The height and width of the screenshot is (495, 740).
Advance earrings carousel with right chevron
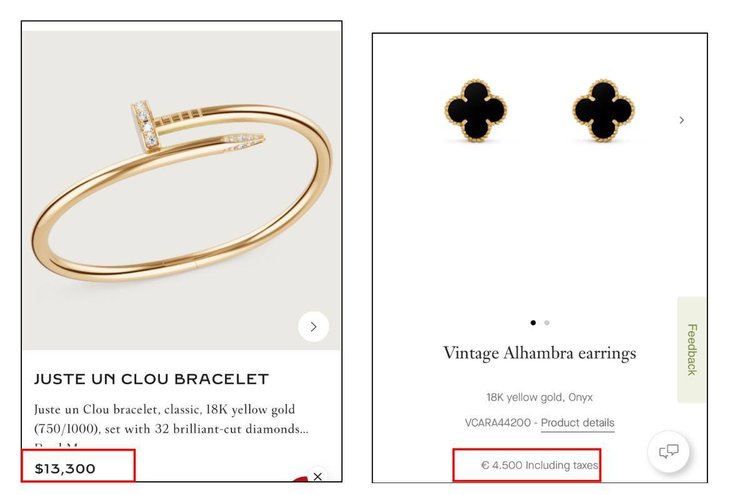coord(681,120)
